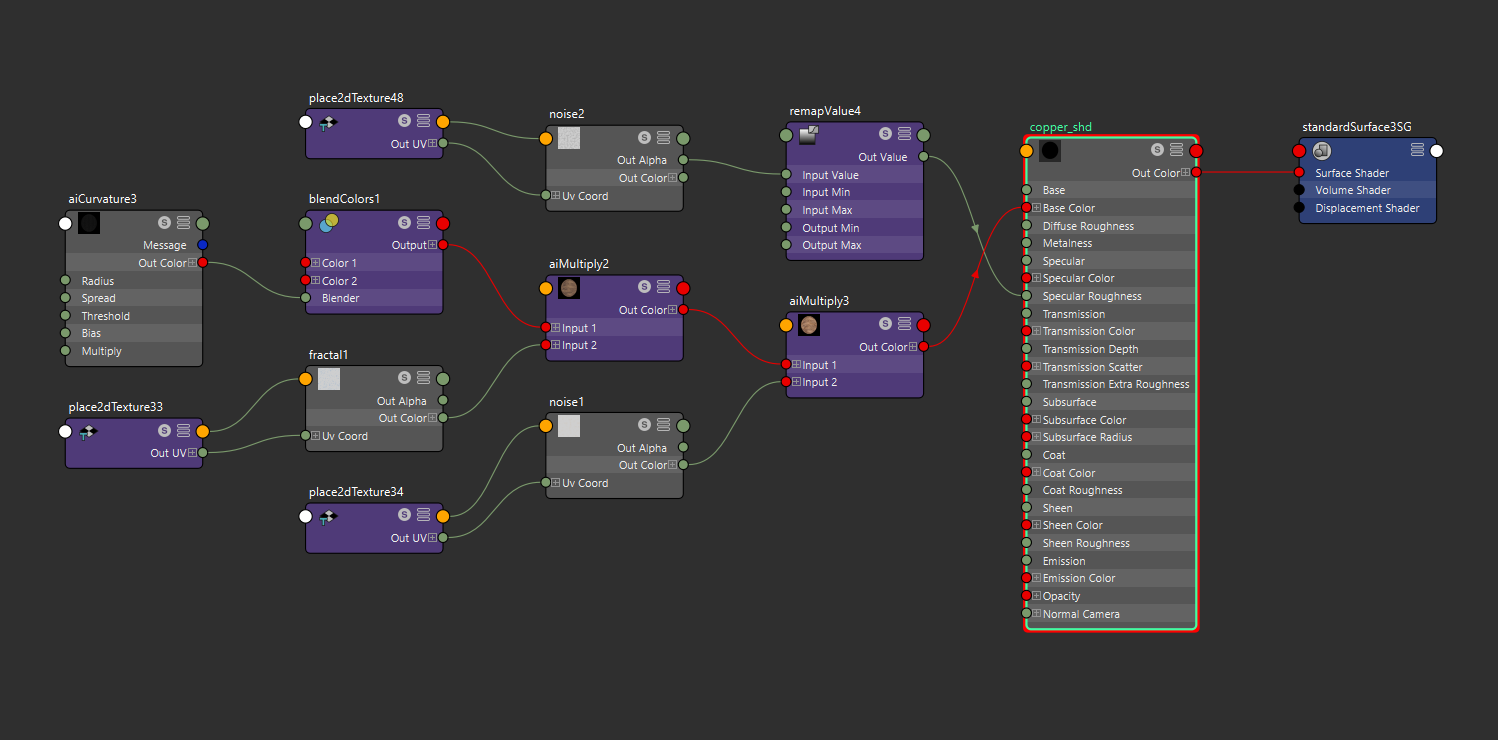Click the blendColors1 node type icon

329,223
